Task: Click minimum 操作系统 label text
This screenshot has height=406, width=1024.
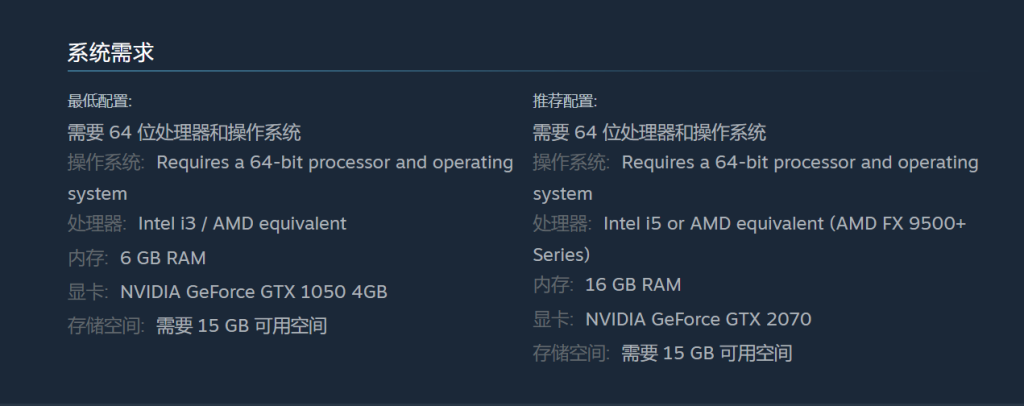Action: [x=106, y=163]
